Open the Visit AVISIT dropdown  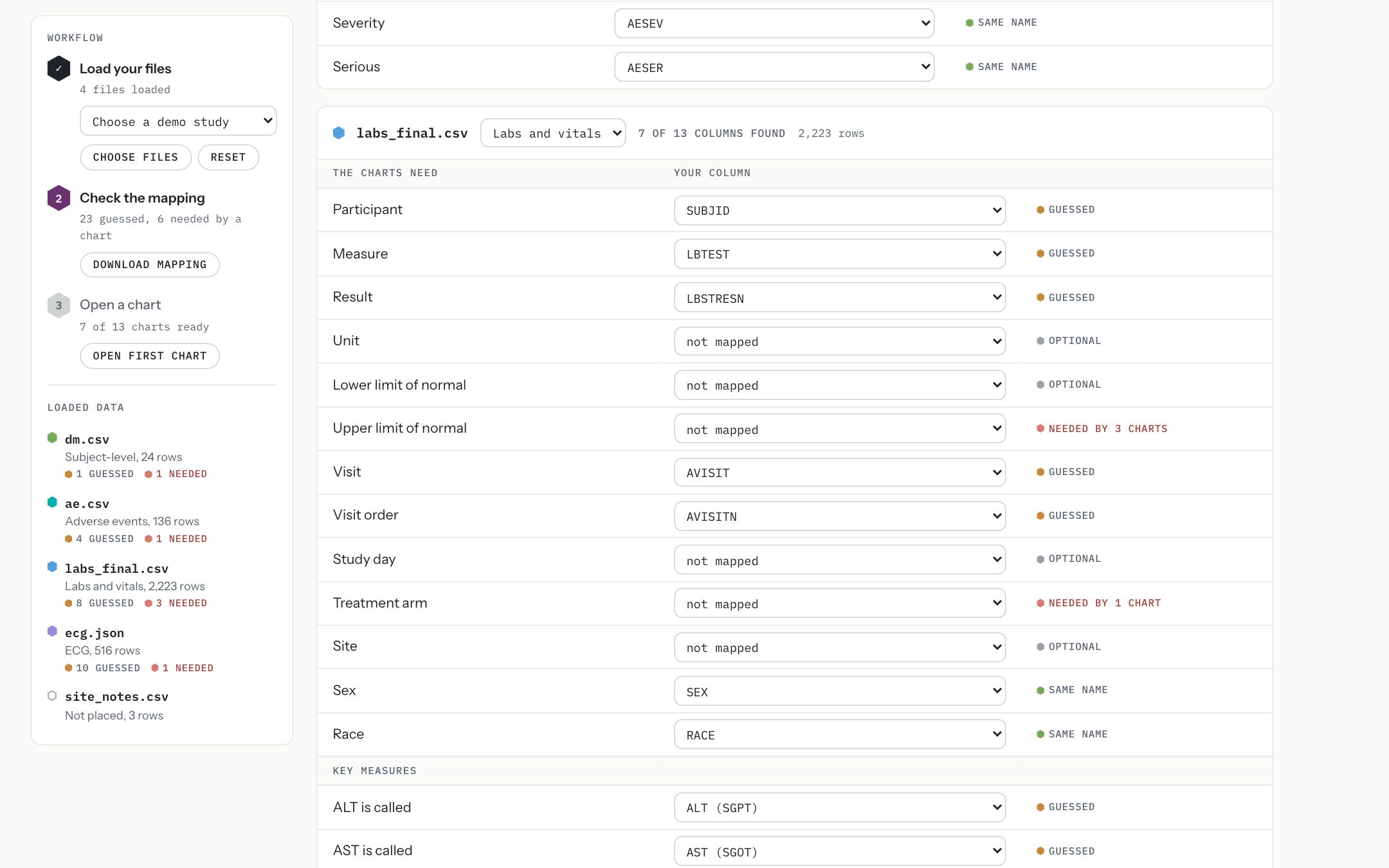tap(840, 473)
